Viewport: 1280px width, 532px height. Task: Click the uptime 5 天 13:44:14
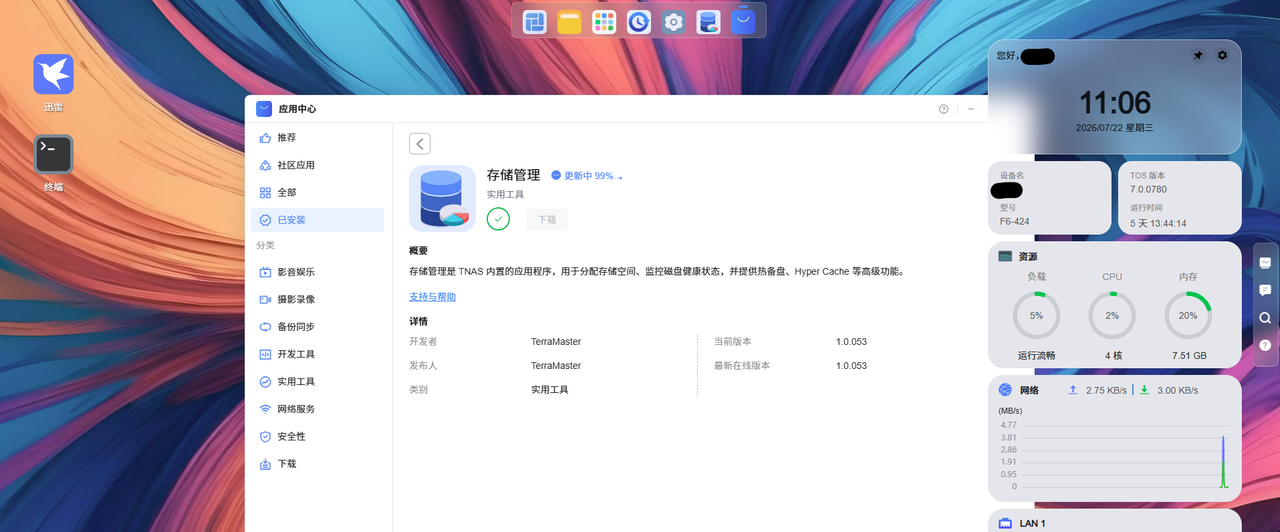pos(1158,223)
